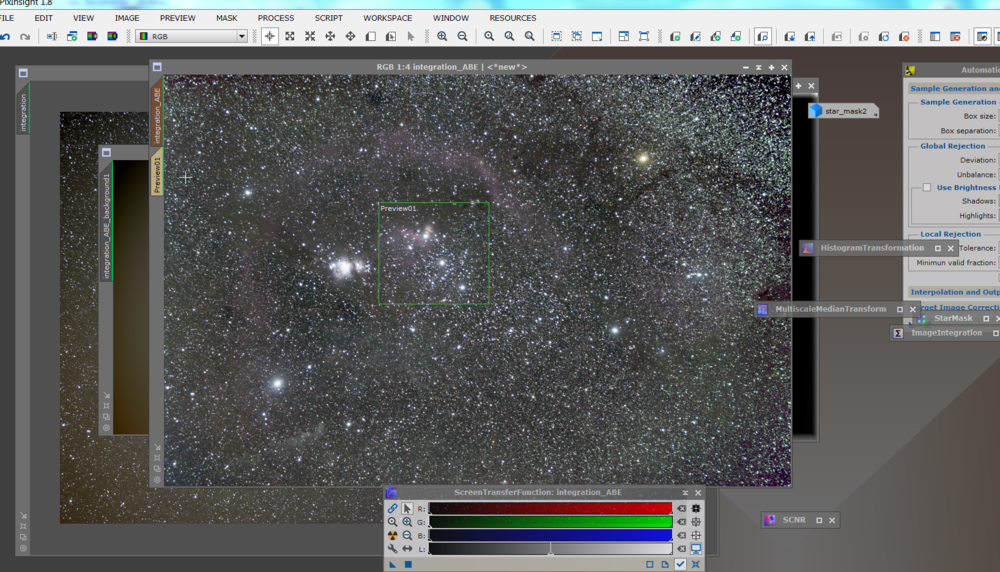This screenshot has width=1000, height=572.
Task: Click the L channel midtones slider bar
Action: (550, 548)
